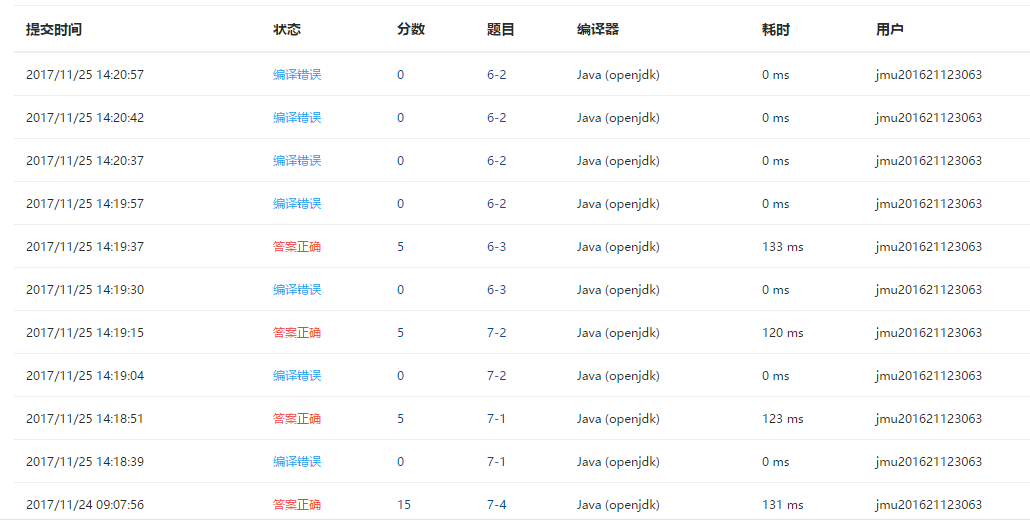Open problem 7-1 in the 14:18:51 row

tap(497, 419)
